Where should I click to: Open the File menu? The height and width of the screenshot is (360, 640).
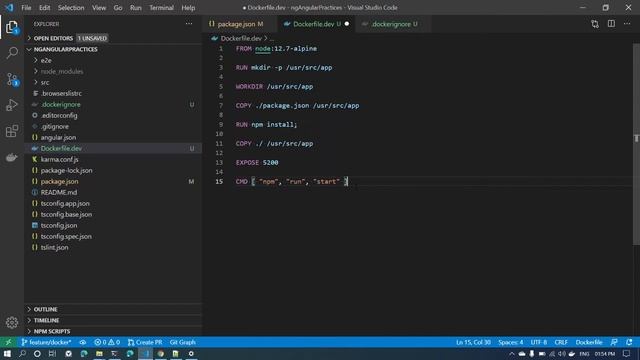[26, 7]
